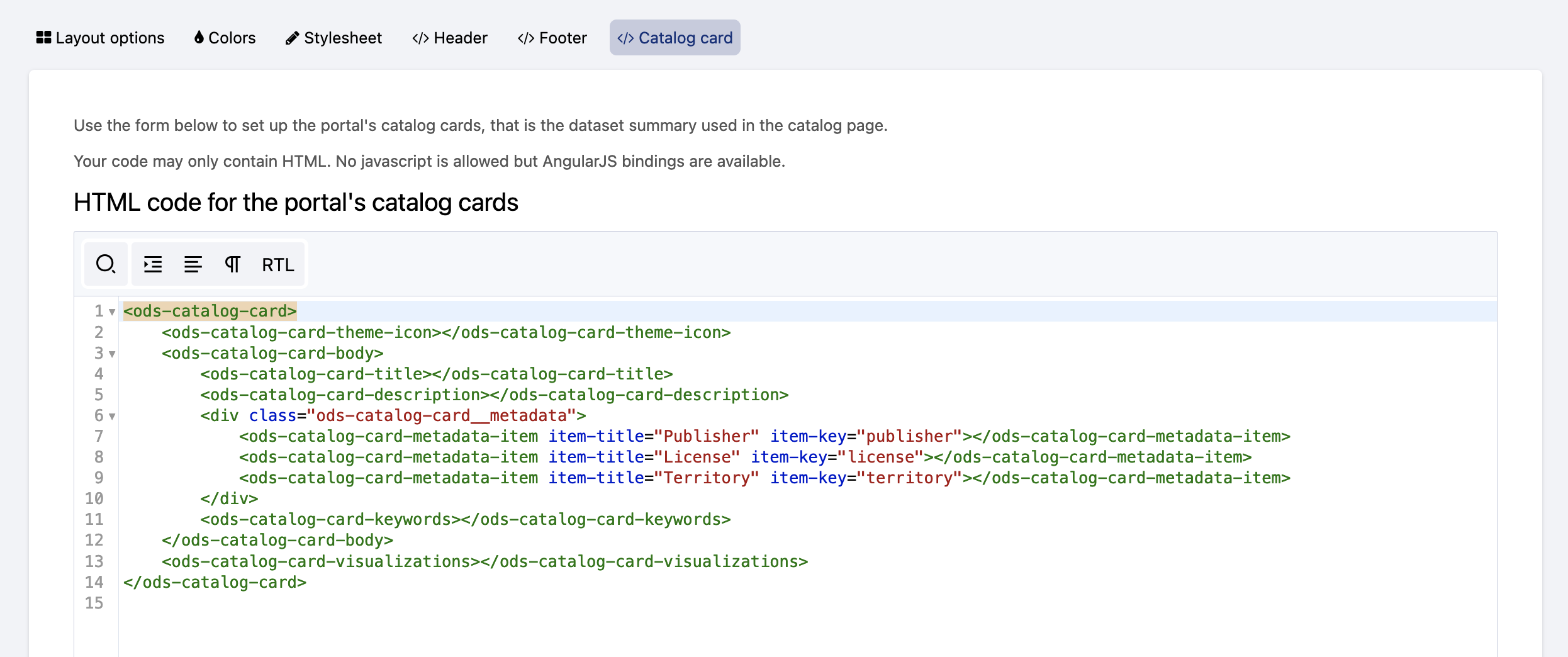The width and height of the screenshot is (1568, 657).
Task: Place cursor on empty line 15
Action: (378, 603)
